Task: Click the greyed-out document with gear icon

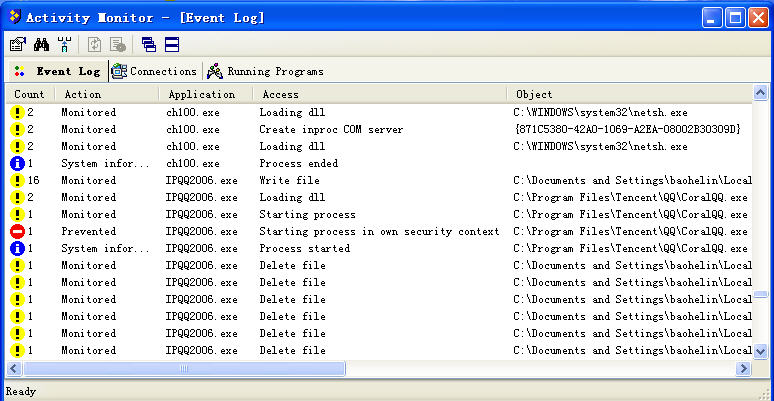Action: pos(118,45)
